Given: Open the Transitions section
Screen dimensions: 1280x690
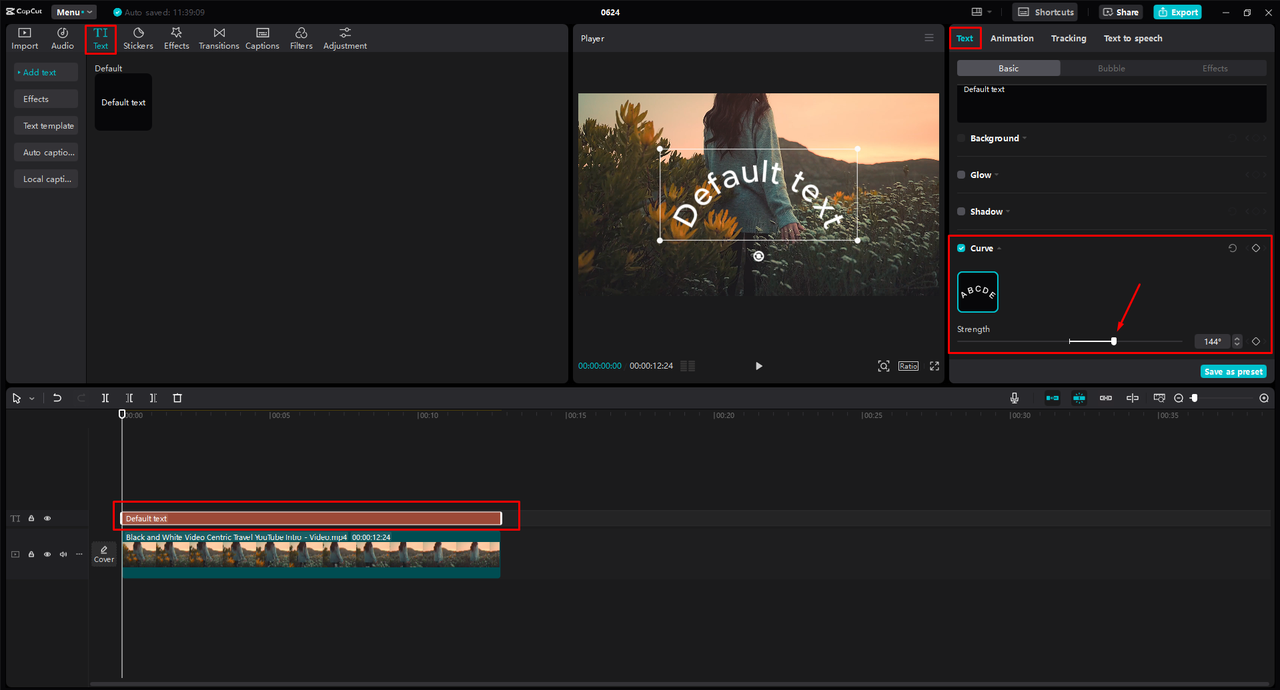Looking at the screenshot, I should tap(219, 39).
